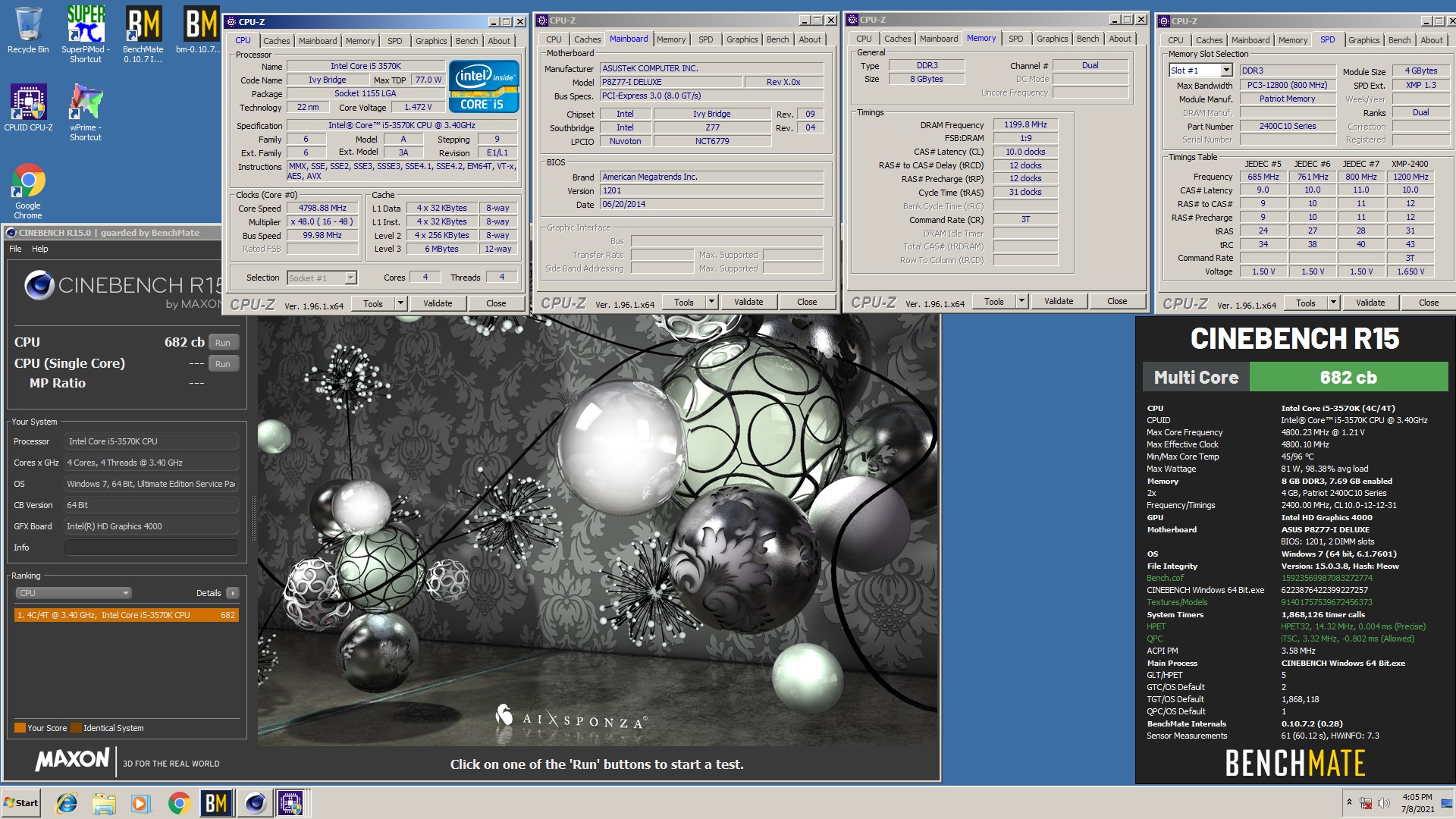This screenshot has width=1456, height=819.
Task: Select Memory tab in first CPU-Z window
Action: tap(360, 41)
